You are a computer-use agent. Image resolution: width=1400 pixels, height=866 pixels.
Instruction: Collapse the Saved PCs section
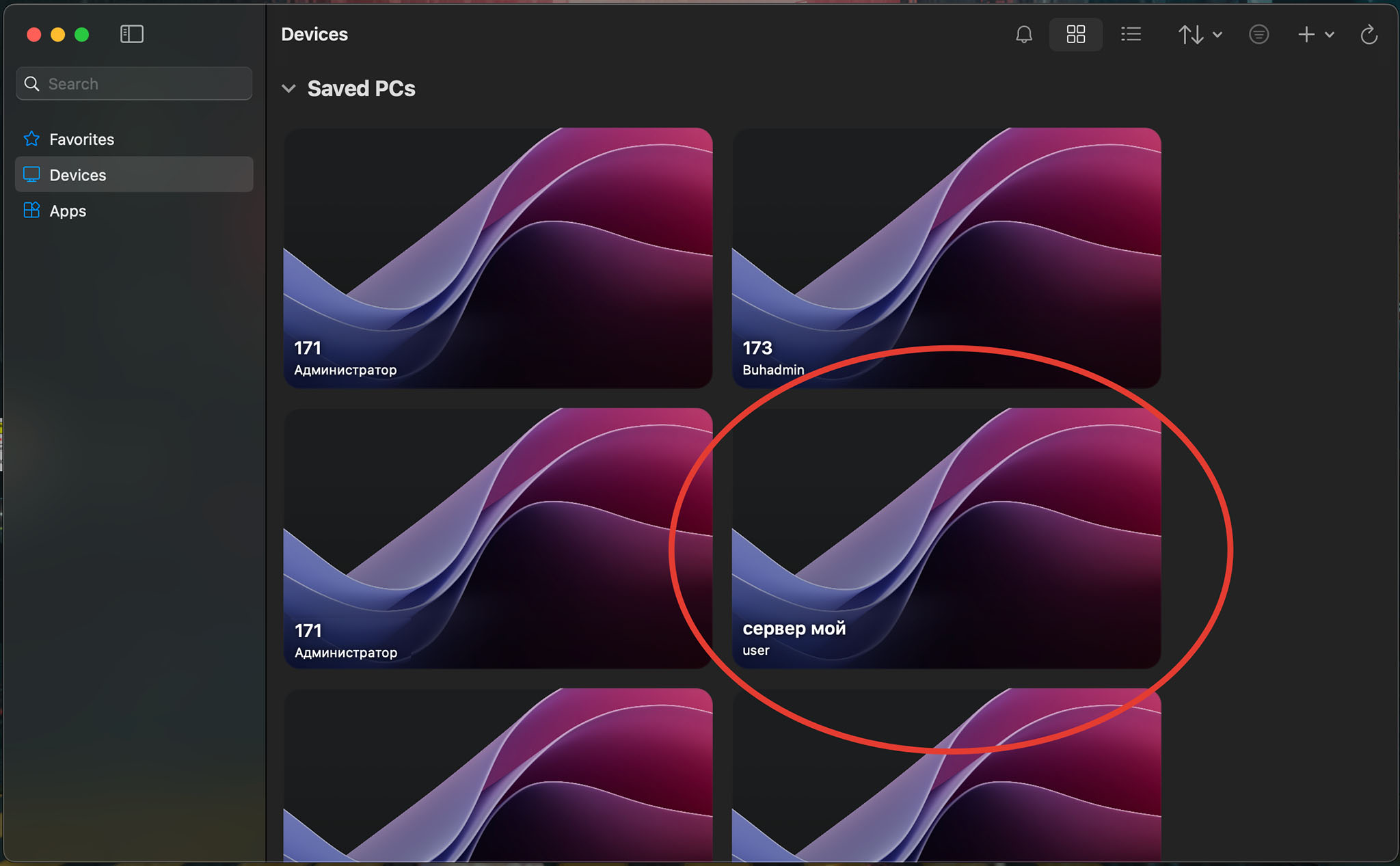click(288, 89)
